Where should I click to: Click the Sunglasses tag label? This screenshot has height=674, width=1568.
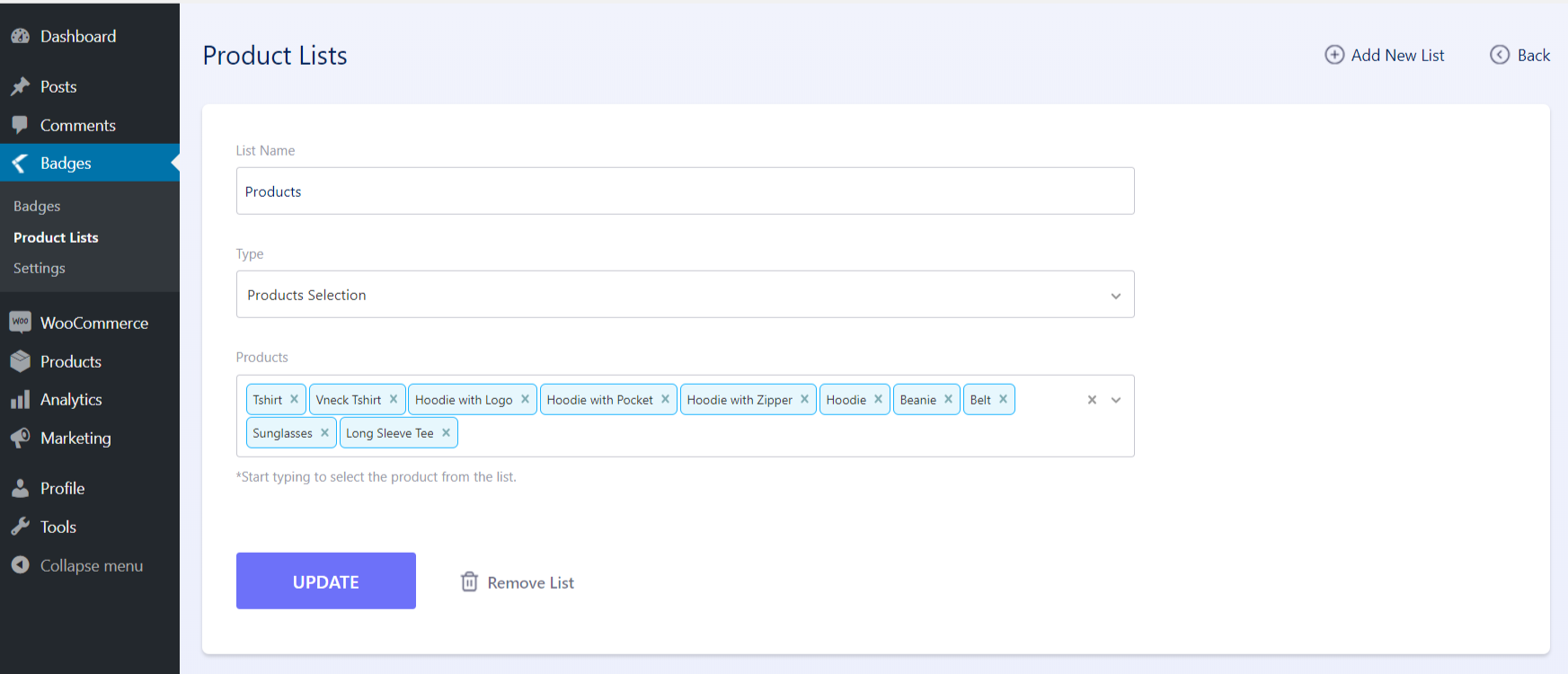282,433
